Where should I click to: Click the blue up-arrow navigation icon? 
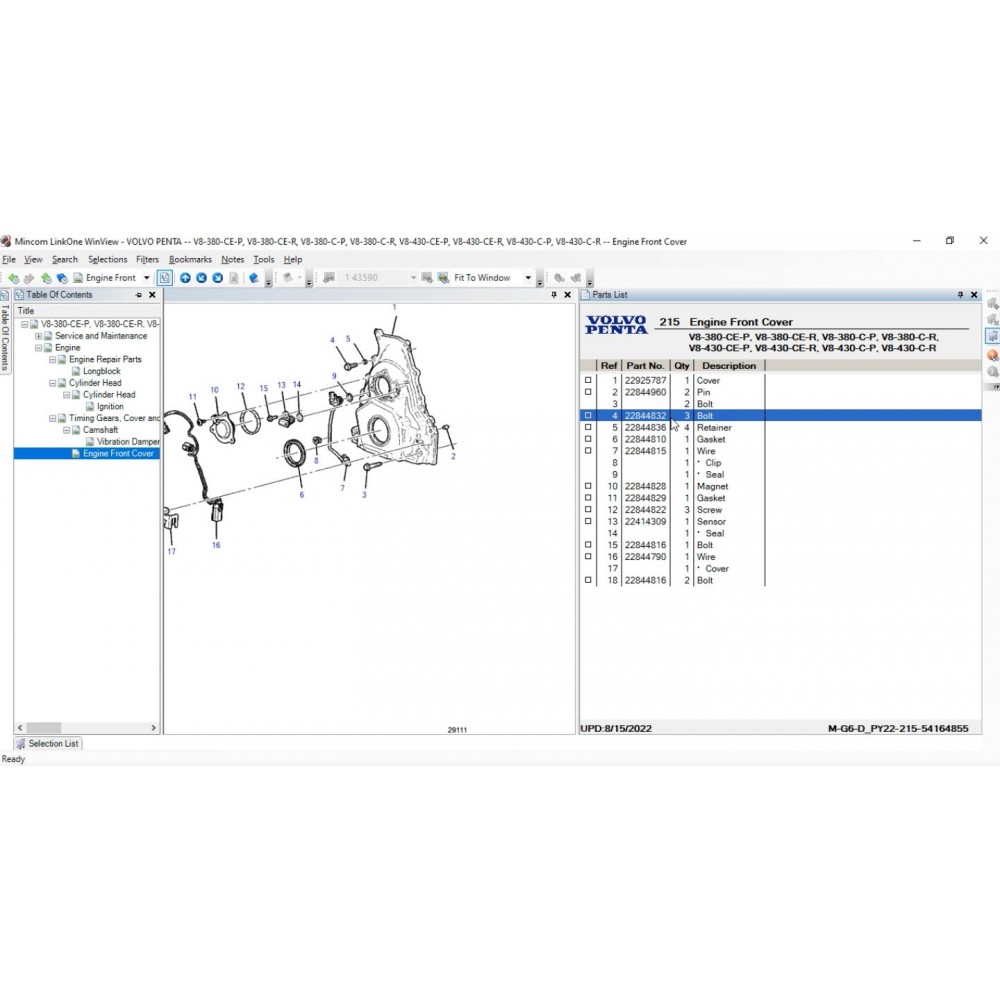(x=185, y=278)
